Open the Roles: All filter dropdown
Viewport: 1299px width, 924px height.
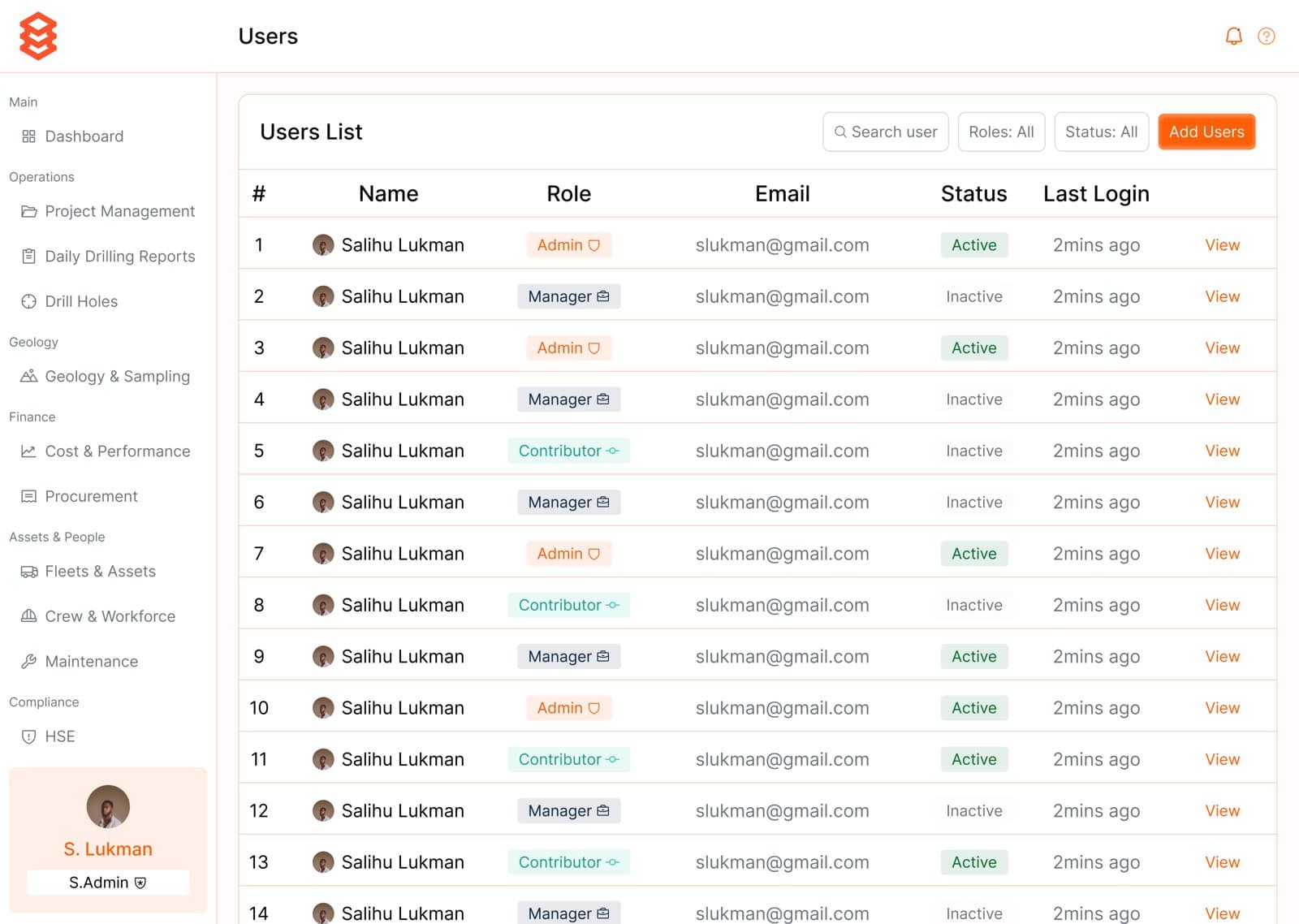tap(1001, 132)
